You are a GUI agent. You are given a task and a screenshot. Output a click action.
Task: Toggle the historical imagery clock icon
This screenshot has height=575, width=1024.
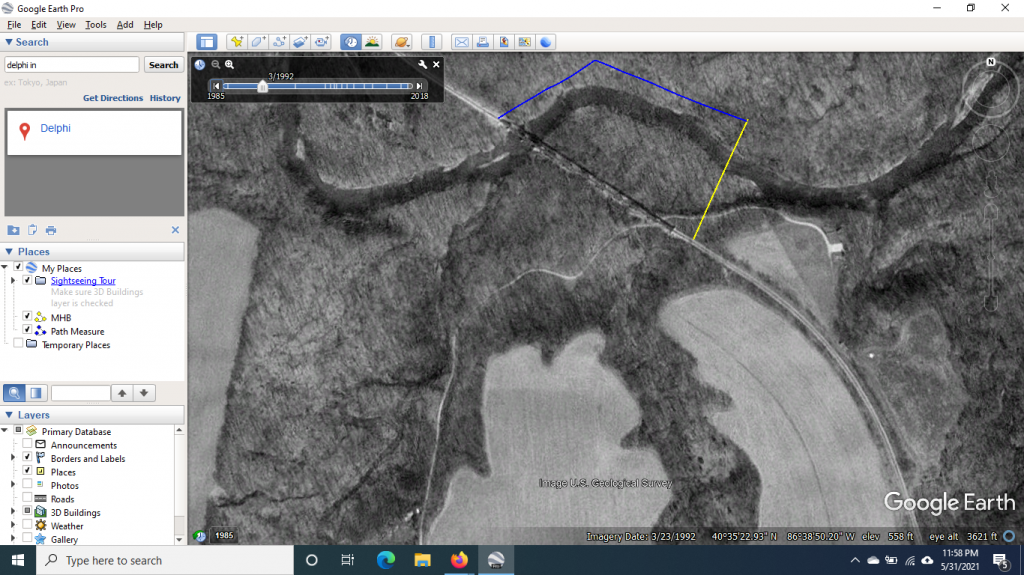(x=351, y=42)
